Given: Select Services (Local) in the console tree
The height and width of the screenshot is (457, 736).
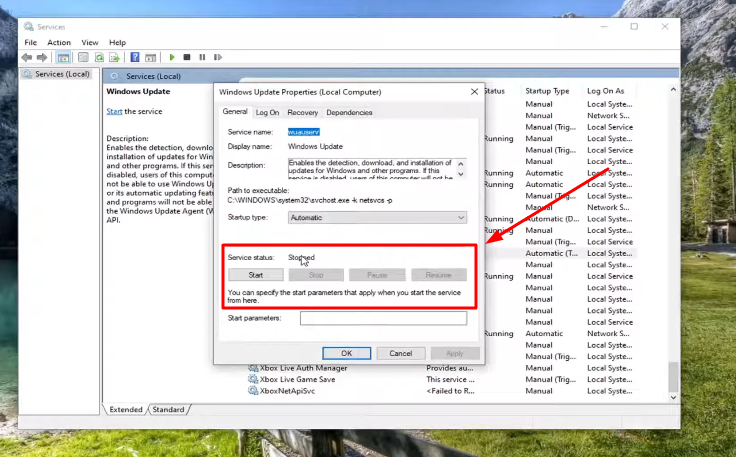Looking at the screenshot, I should pos(62,74).
